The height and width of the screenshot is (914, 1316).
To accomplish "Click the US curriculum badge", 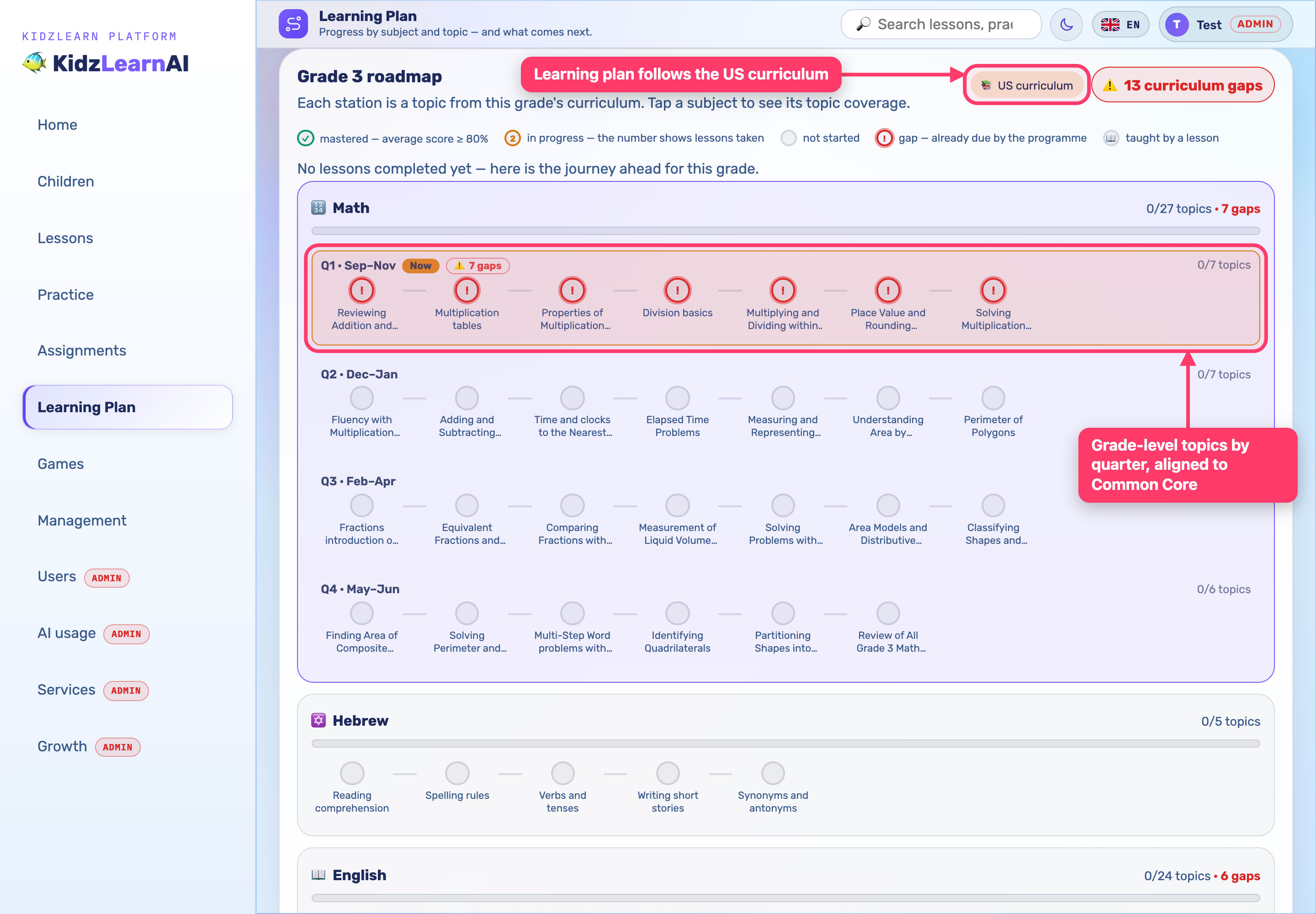I will click(x=1026, y=85).
